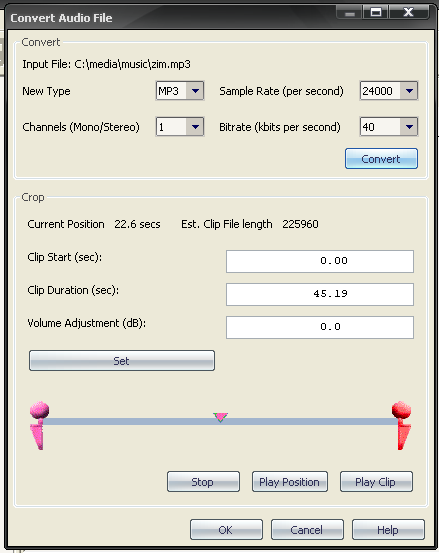Click the Play Position button
This screenshot has height=553, width=439.
point(289,482)
